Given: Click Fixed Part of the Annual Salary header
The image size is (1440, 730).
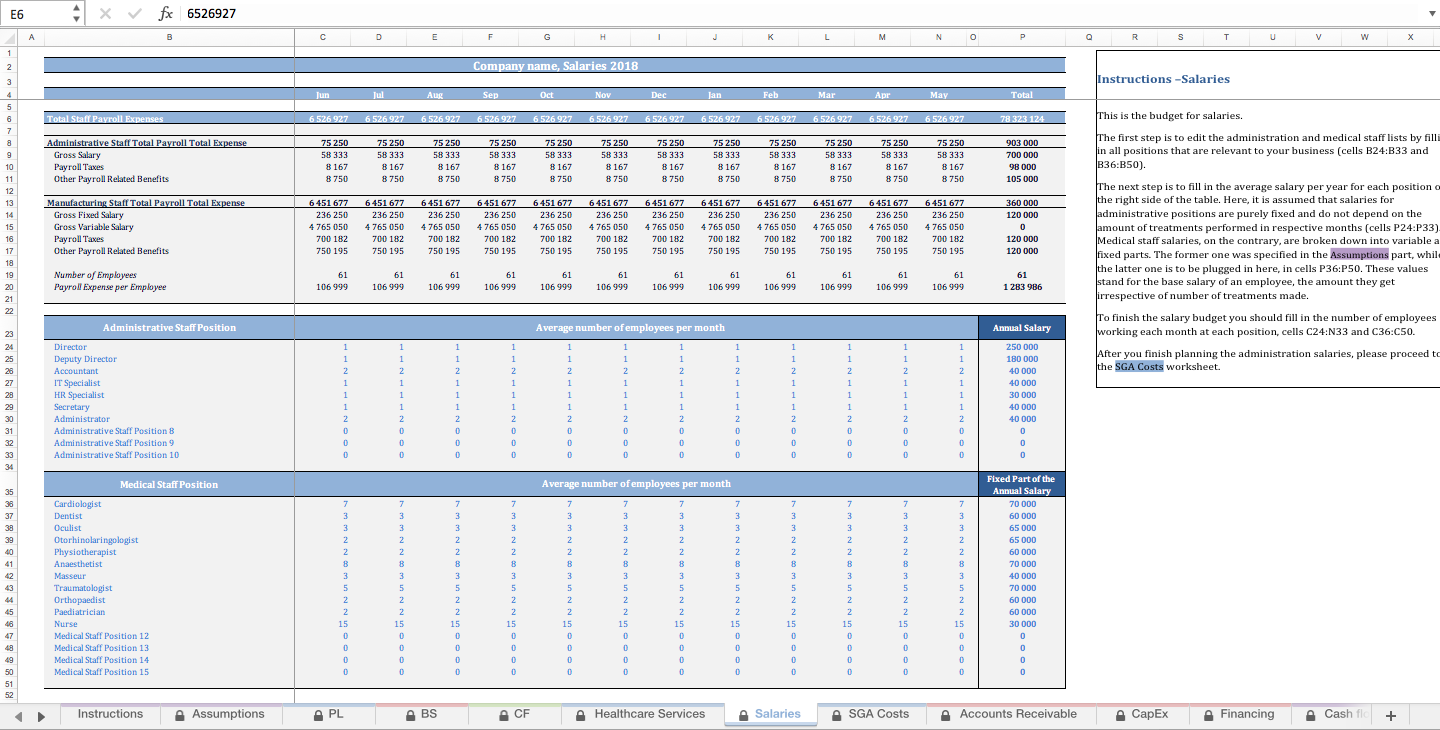Looking at the screenshot, I should click(1022, 485).
